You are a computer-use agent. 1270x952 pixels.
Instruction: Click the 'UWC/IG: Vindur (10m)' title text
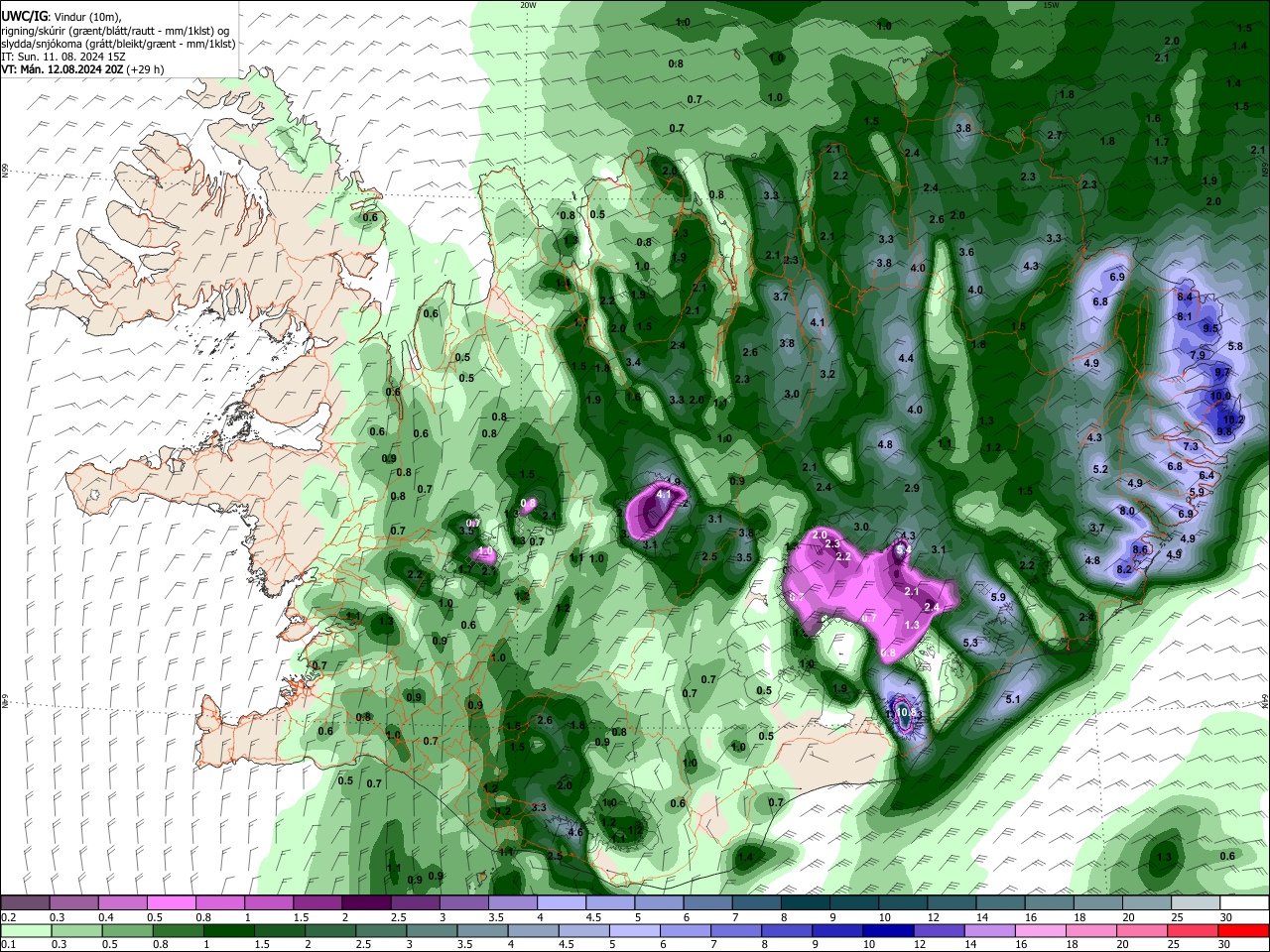[61, 17]
